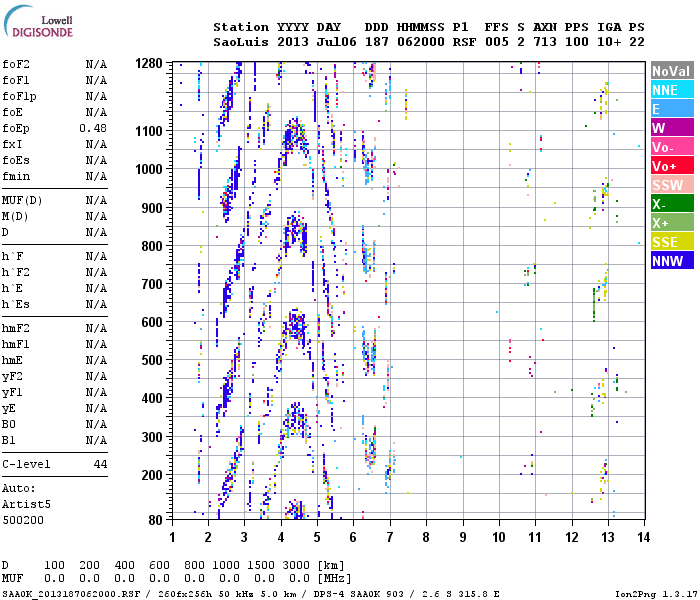Viewport: 700px width, 600px height.
Task: Click the SSW legend swatch
Action: click(x=672, y=184)
